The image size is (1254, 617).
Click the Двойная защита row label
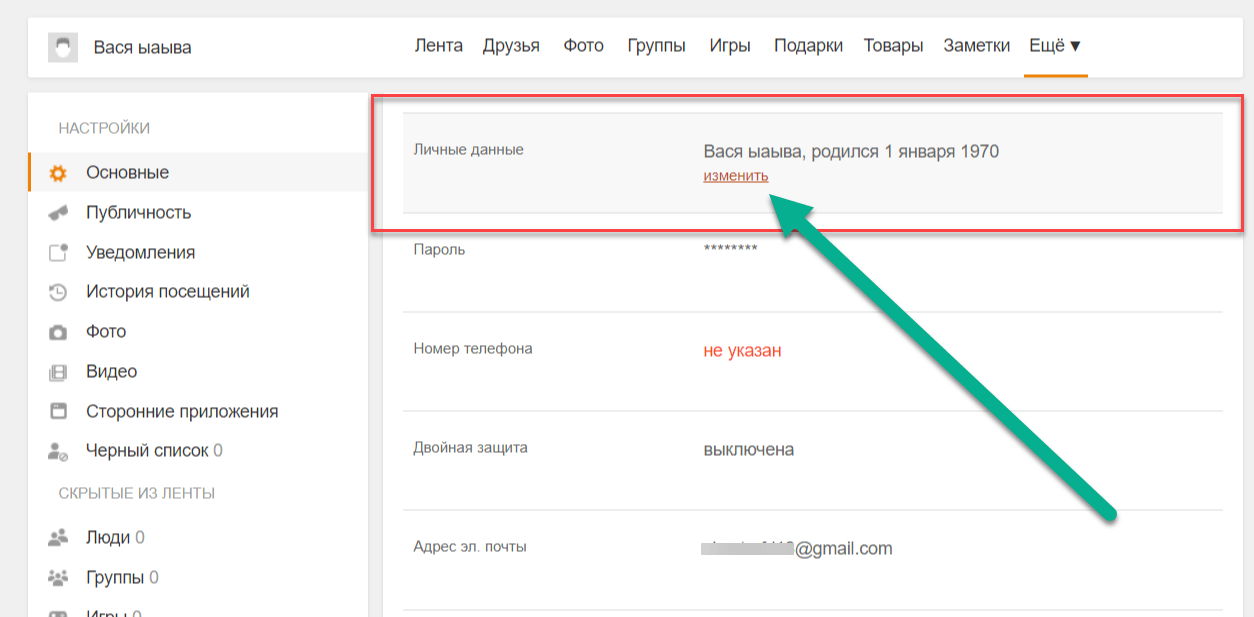pyautogui.click(x=470, y=448)
